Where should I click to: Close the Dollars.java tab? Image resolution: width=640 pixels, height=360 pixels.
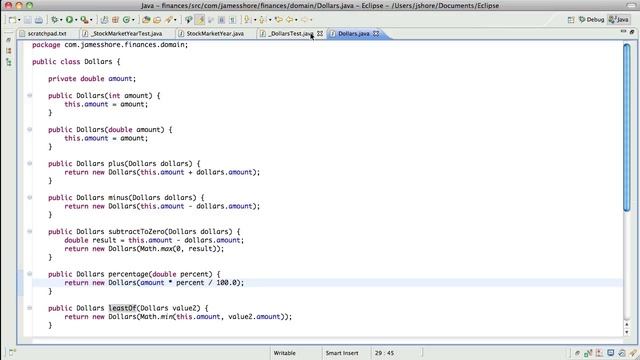pos(376,33)
